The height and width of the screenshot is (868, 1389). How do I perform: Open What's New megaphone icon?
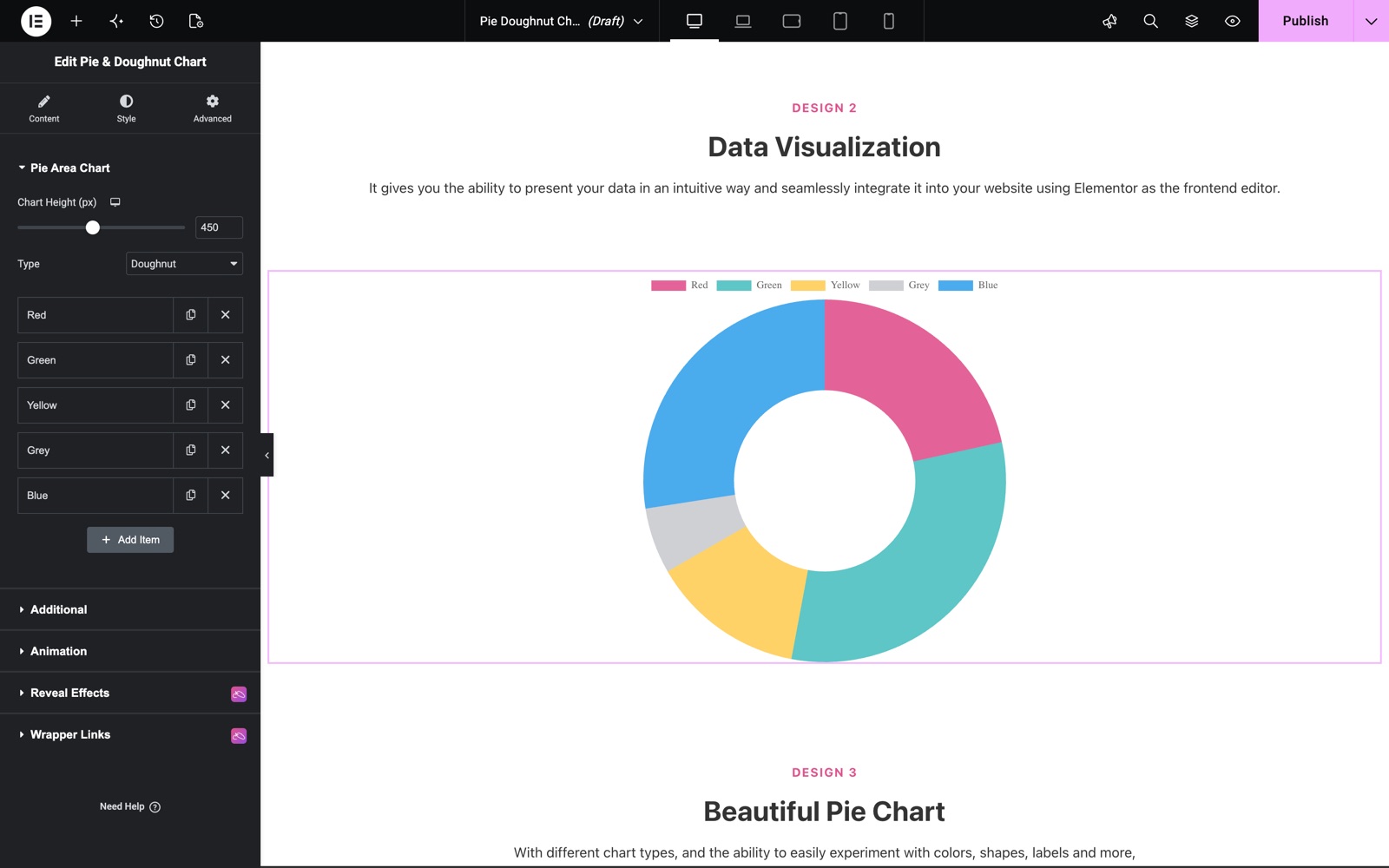tap(1109, 21)
